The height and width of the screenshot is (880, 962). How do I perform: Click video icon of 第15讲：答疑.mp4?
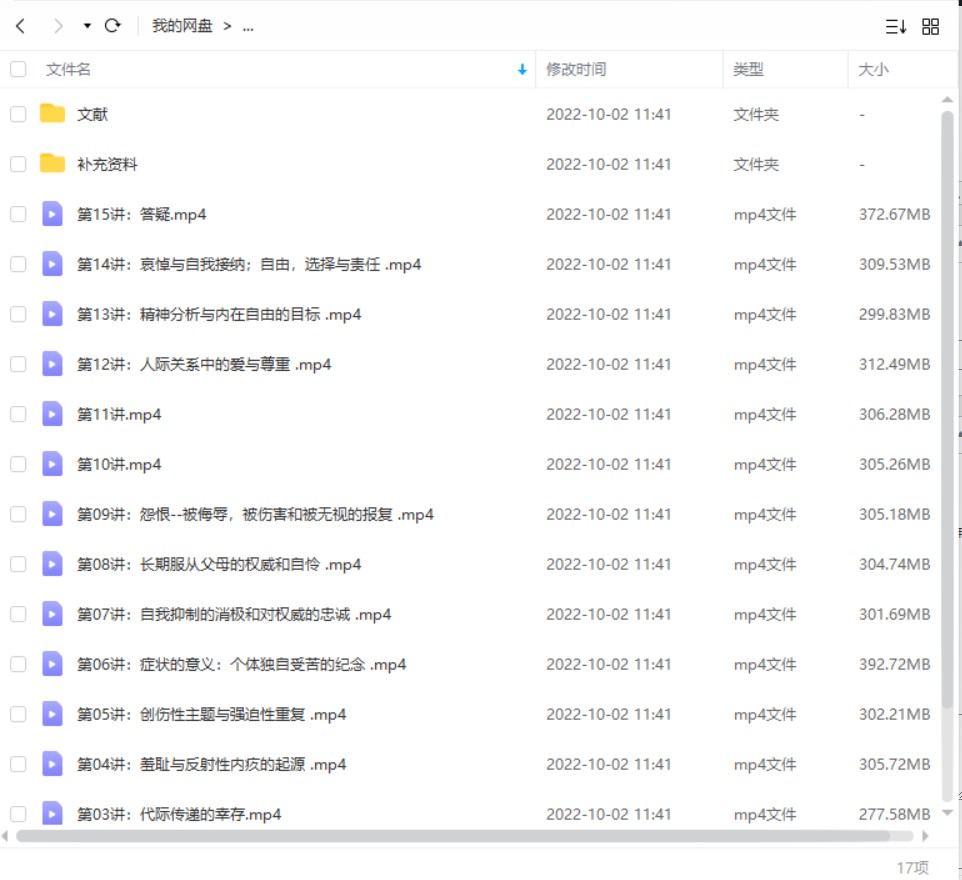(52, 214)
